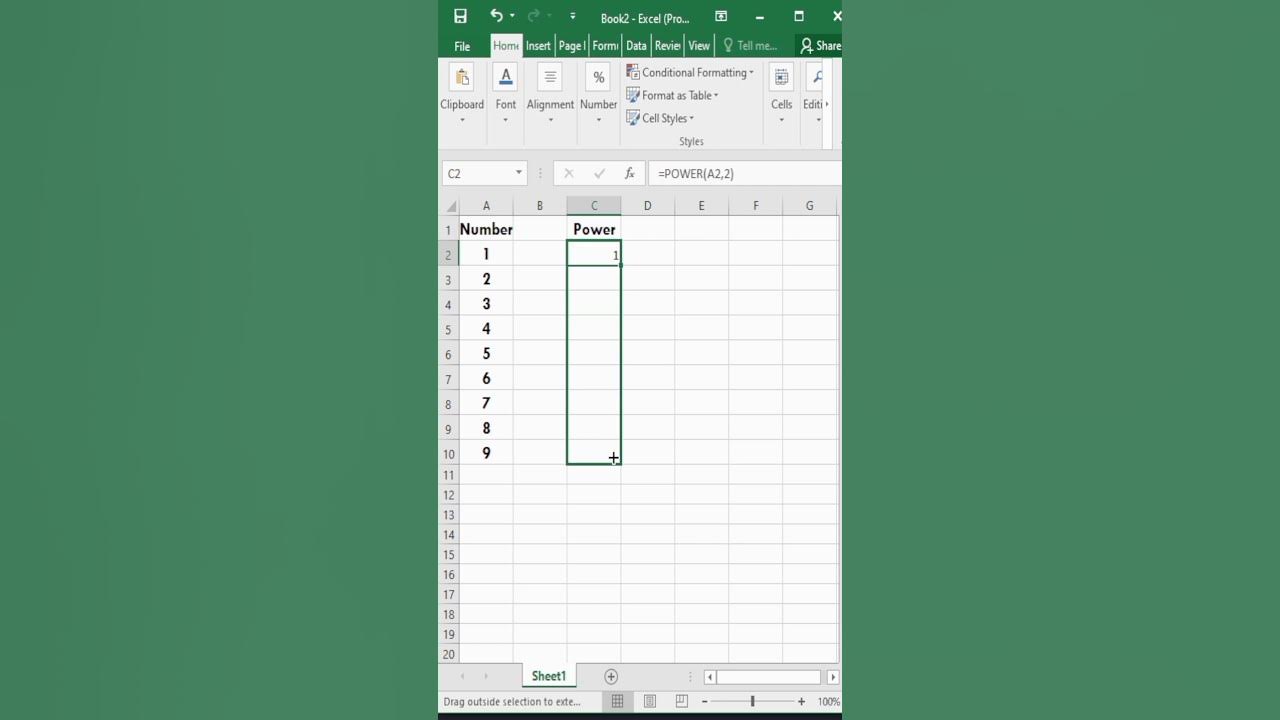Click the Save icon in title bar

pos(460,16)
